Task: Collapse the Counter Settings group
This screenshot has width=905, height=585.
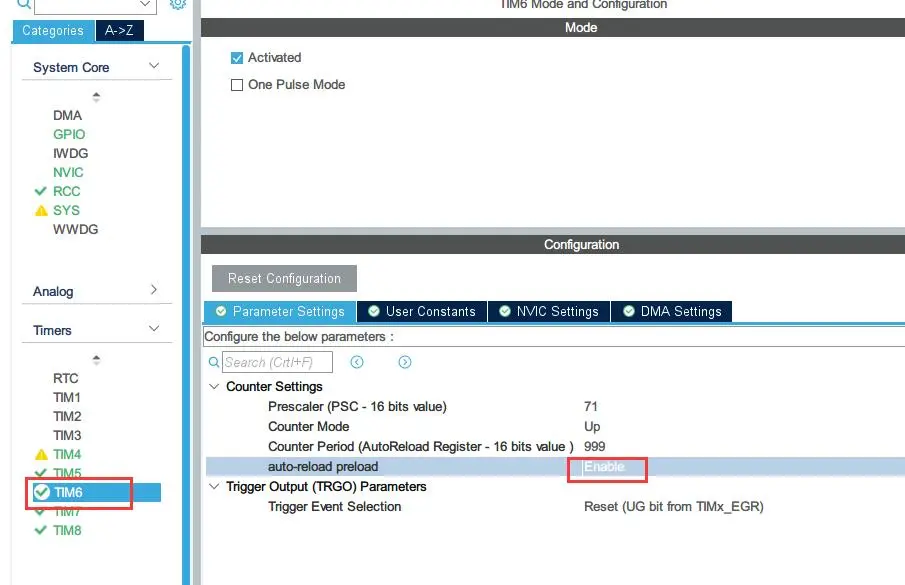Action: (213, 387)
